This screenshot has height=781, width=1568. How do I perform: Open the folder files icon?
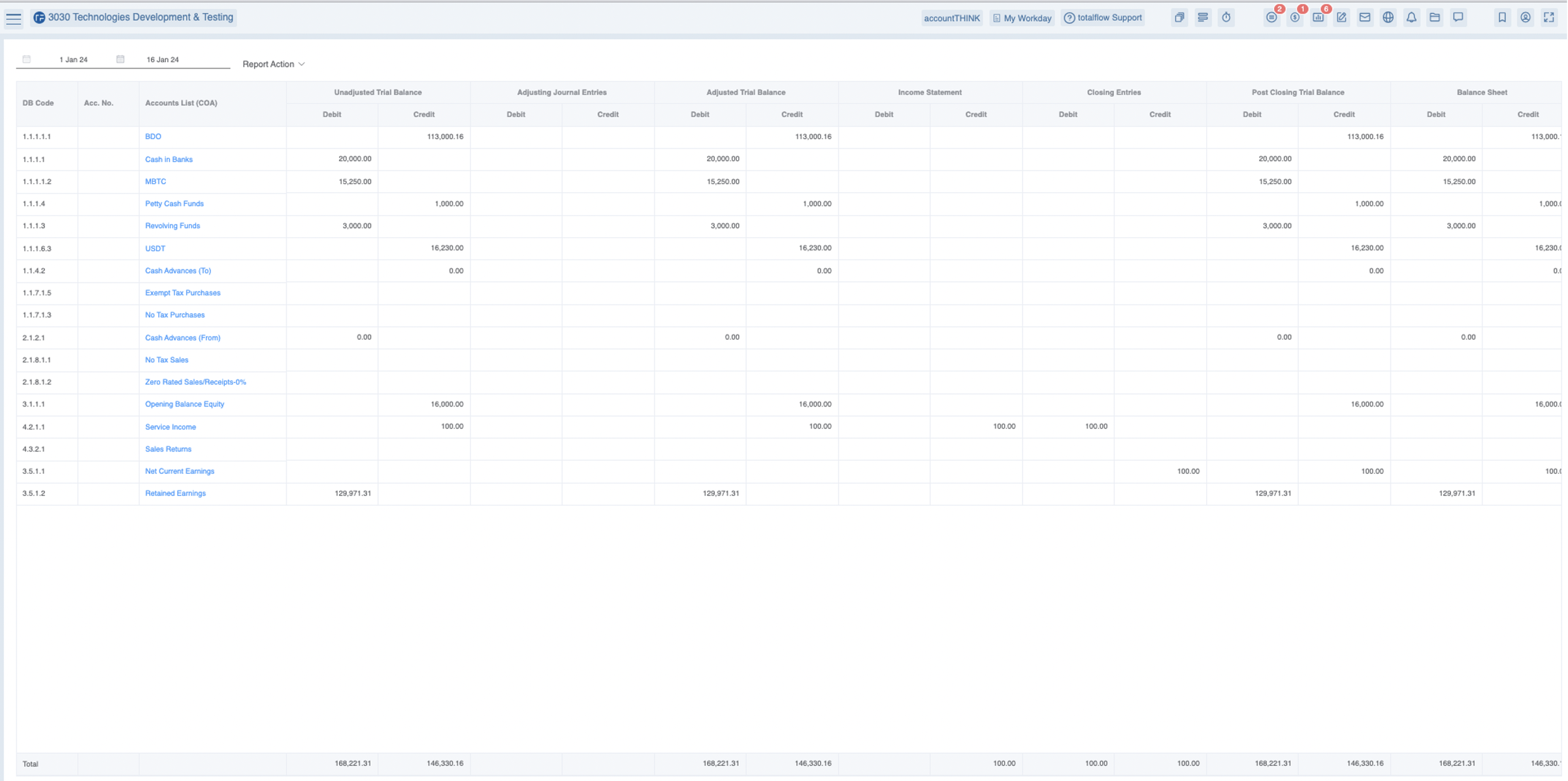point(1435,18)
